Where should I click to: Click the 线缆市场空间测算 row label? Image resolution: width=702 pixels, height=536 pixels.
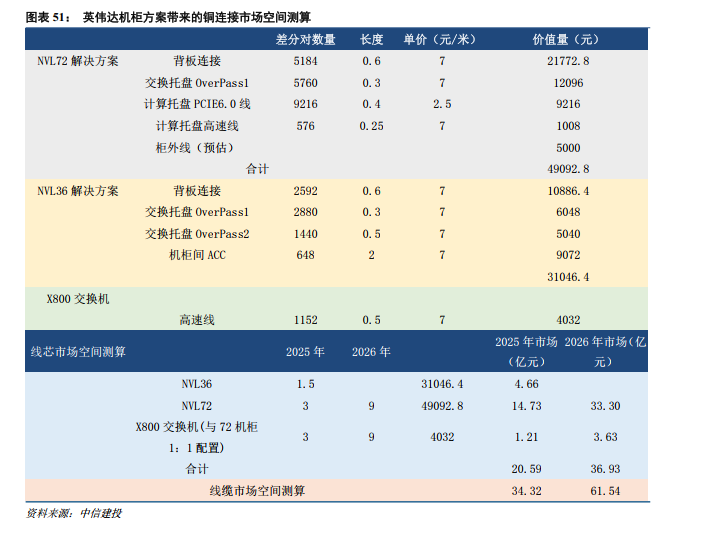click(x=257, y=491)
